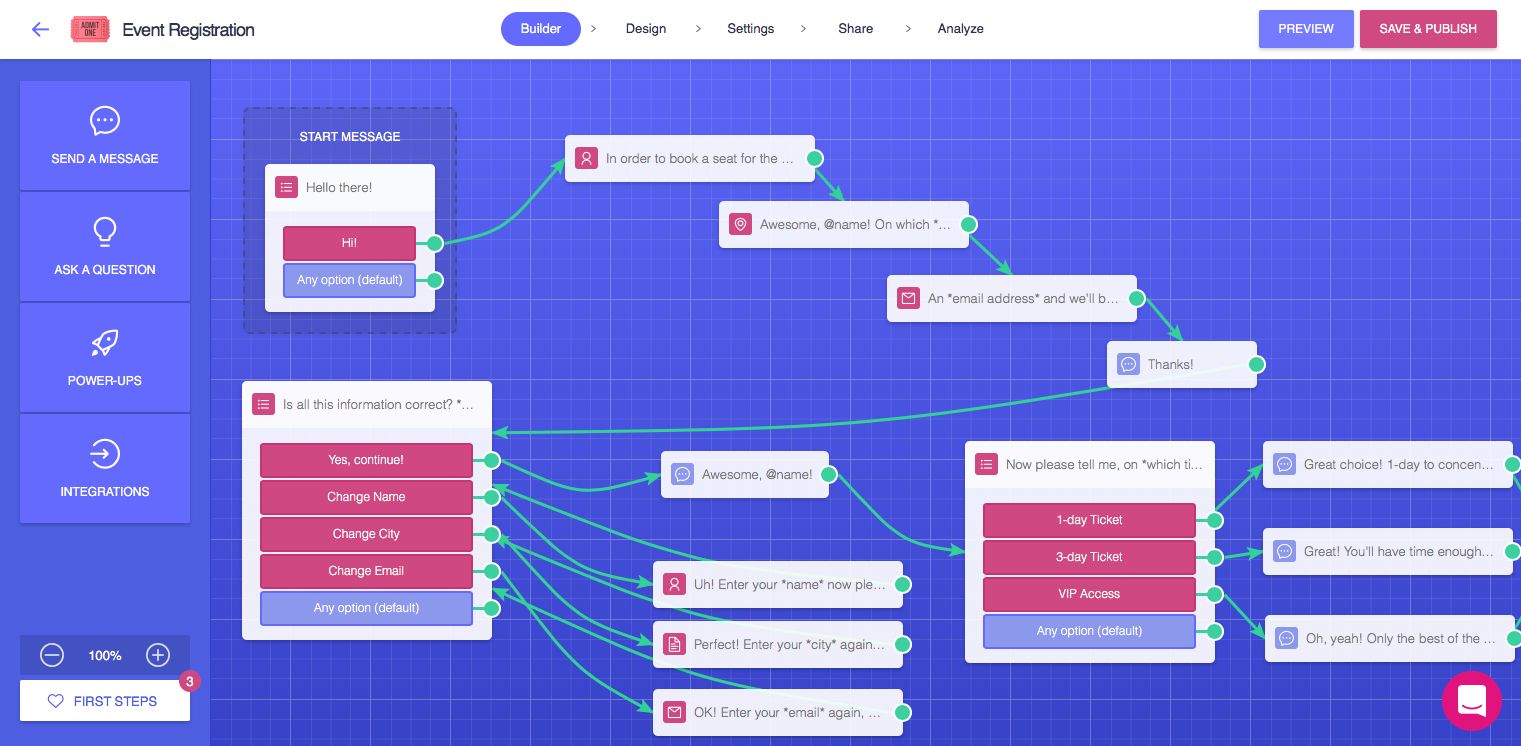Open the Power-Ups rocket panel
Viewport: 1521px width, 746px height.
tap(105, 358)
